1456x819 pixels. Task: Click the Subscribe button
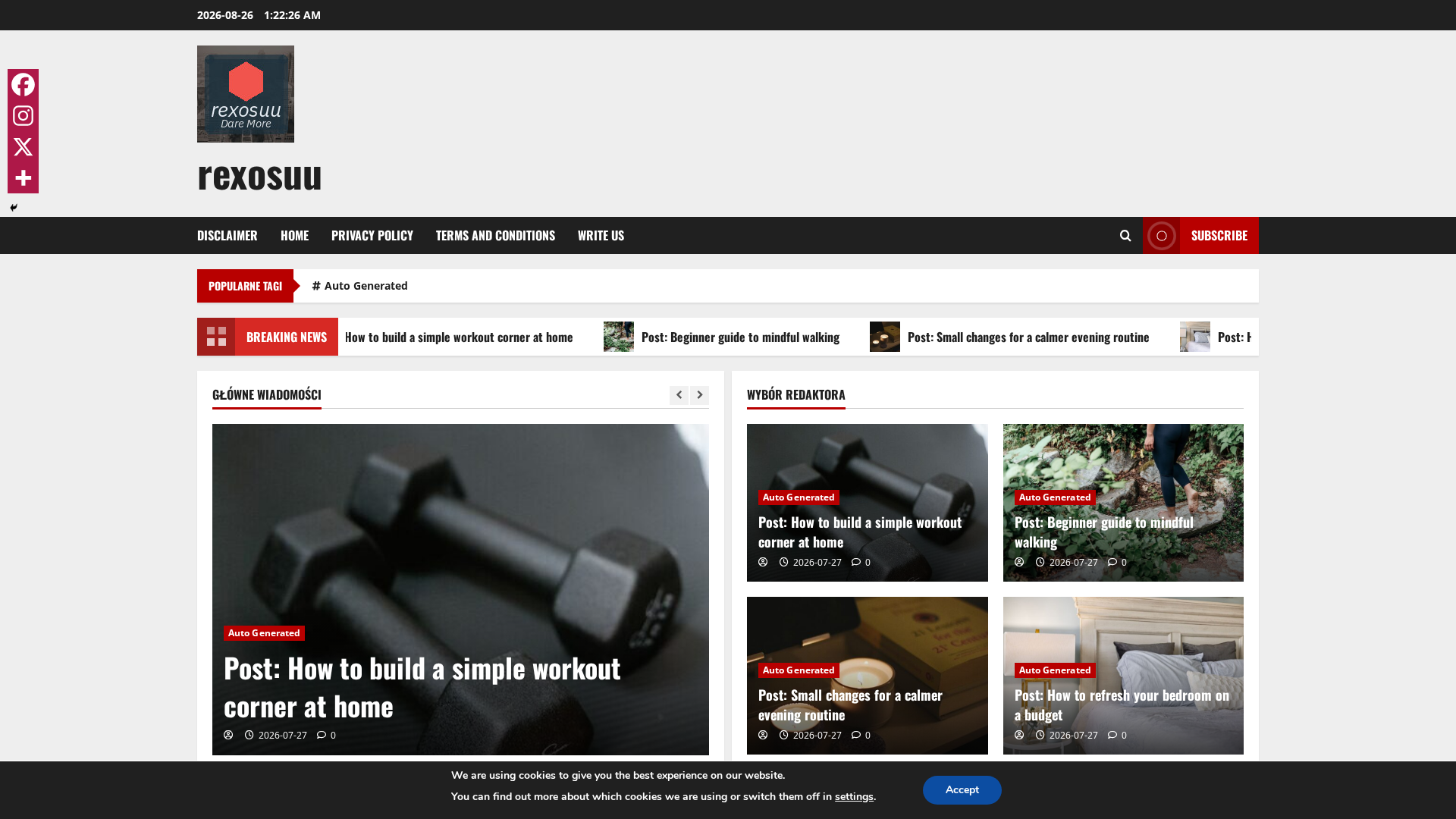click(1200, 236)
